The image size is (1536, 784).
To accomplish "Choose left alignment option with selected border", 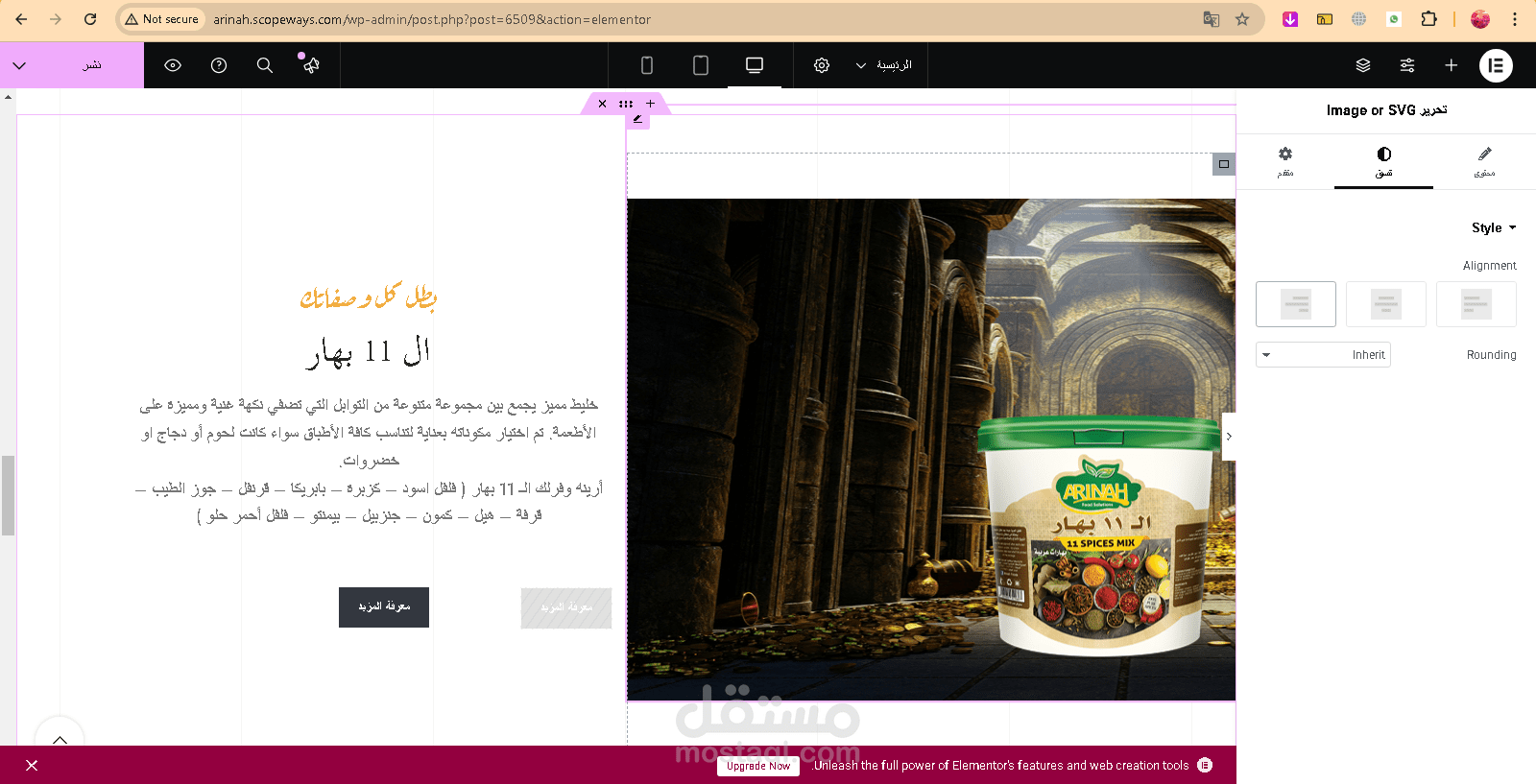I will 1296,304.
